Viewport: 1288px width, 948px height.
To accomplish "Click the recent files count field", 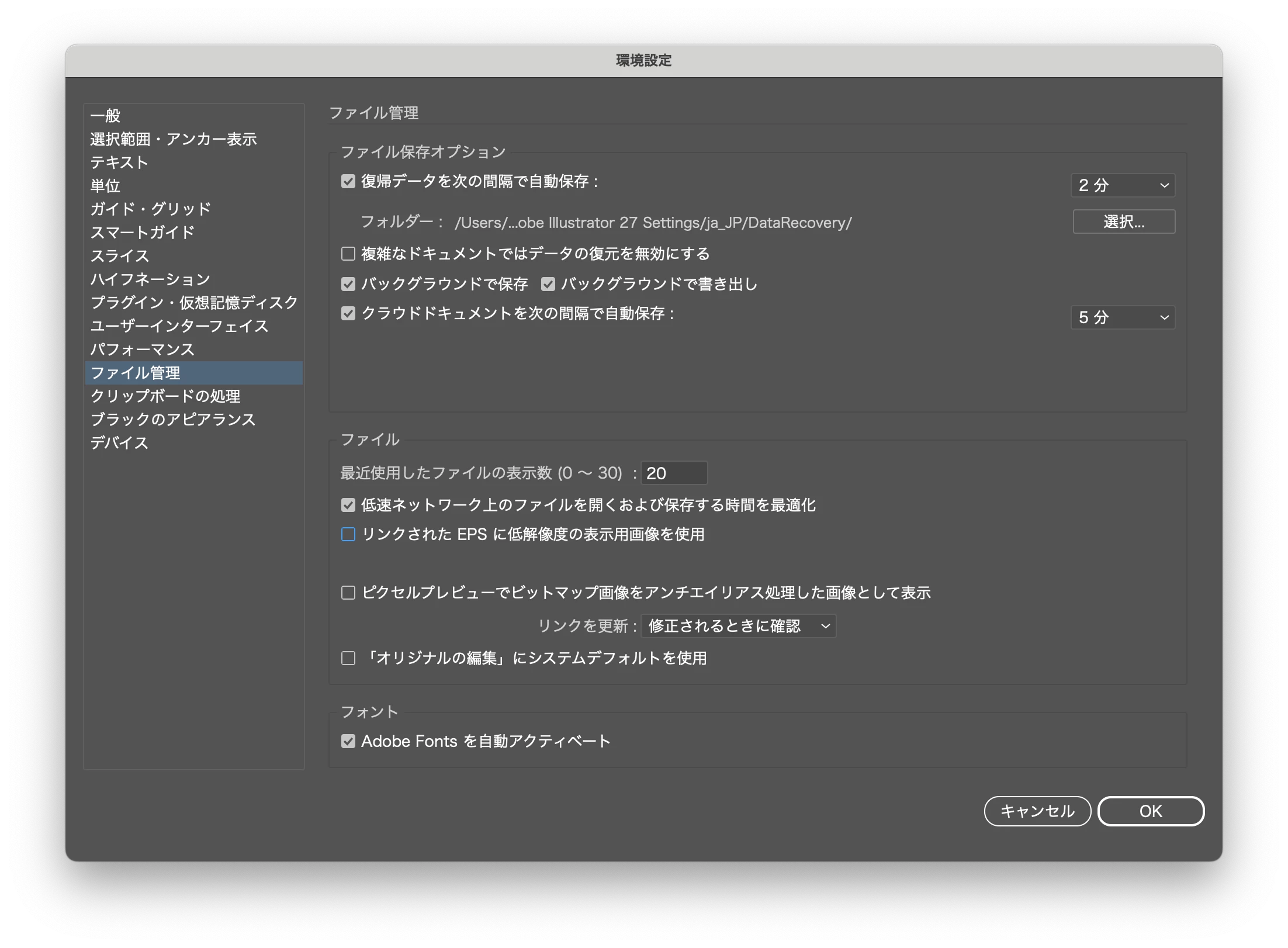I will pos(674,473).
